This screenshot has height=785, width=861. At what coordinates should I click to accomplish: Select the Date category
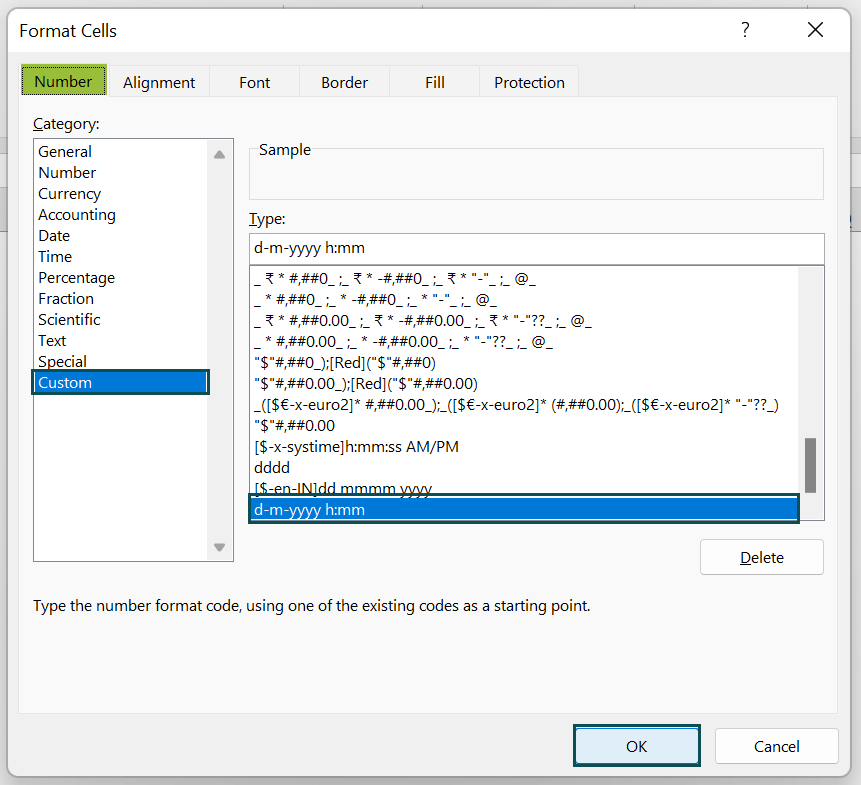coord(54,235)
